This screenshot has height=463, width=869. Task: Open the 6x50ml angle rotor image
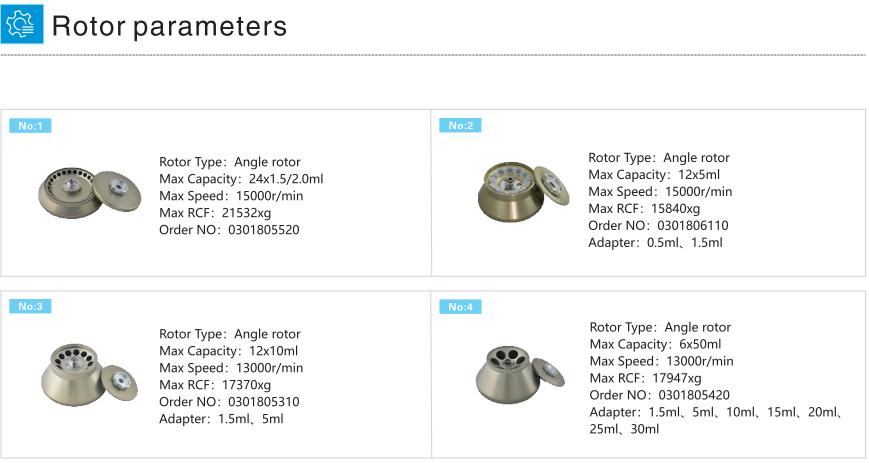(520, 374)
